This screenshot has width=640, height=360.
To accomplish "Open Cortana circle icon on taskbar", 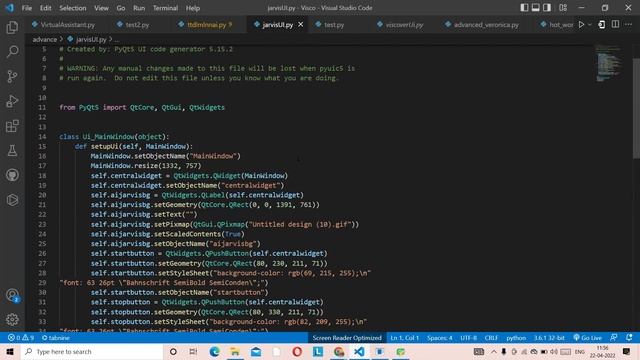I will pyautogui.click(x=173, y=351).
